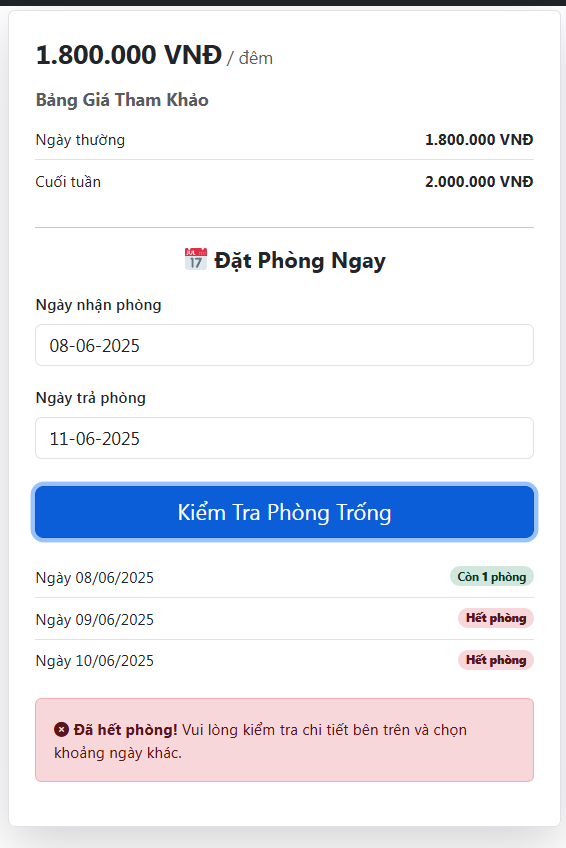Select the Ngày 08/06/2025 availability row
Image resolution: width=566 pixels, height=848 pixels.
pyautogui.click(x=284, y=577)
